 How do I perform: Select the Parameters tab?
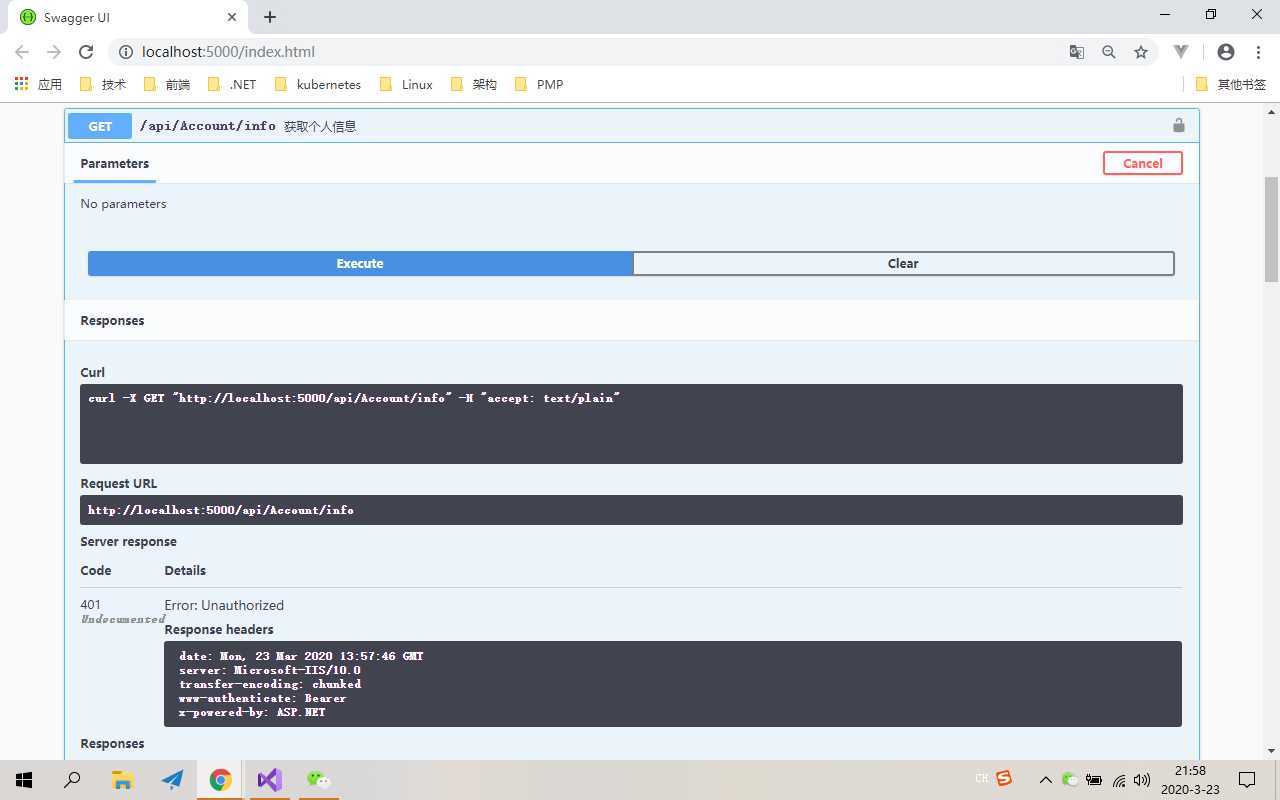(115, 164)
